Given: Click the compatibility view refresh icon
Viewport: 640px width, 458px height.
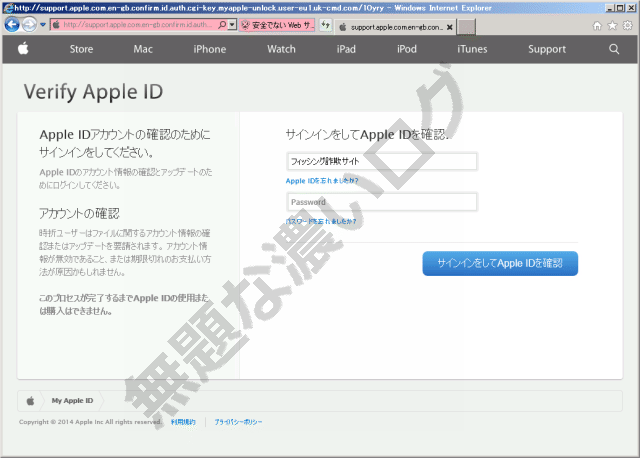Looking at the screenshot, I should pyautogui.click(x=325, y=25).
